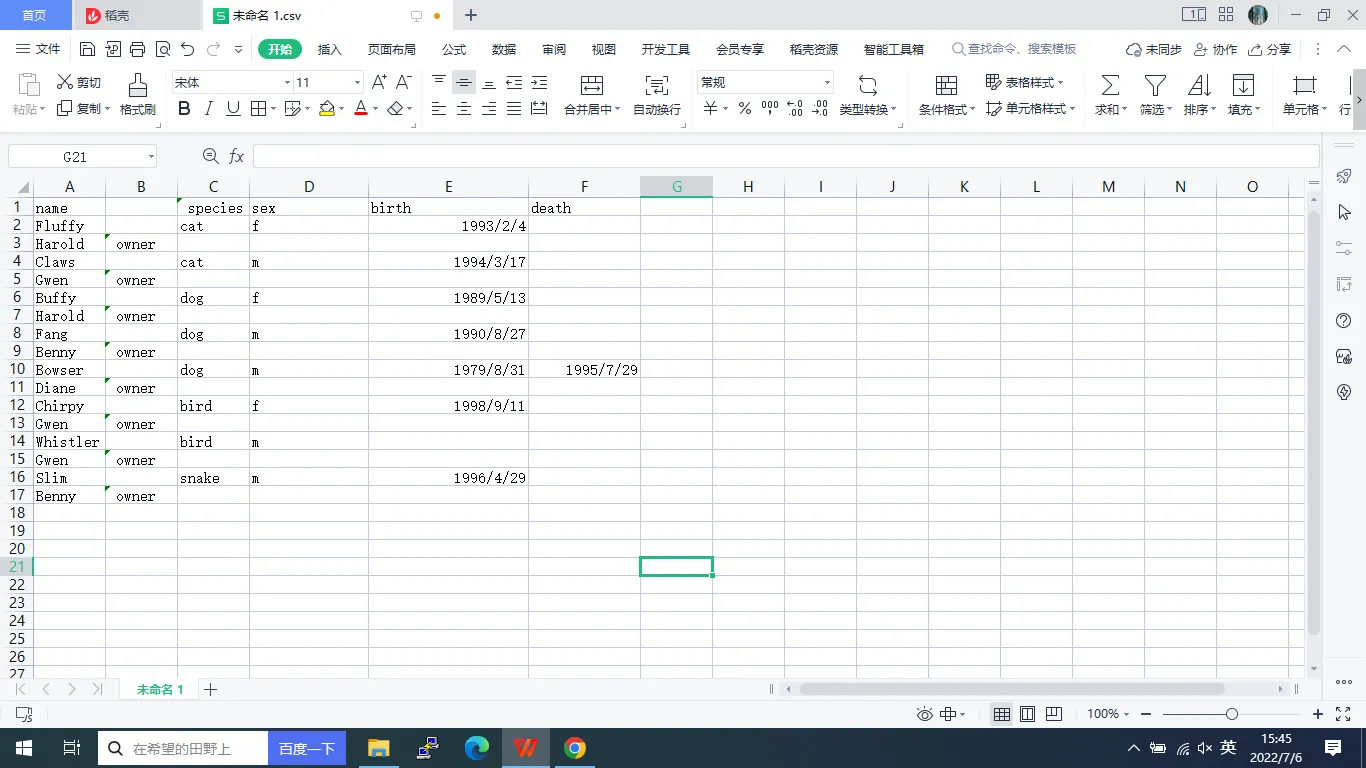Click the increase indent icon
Viewport: 1366px width, 768px height.
pyautogui.click(x=539, y=82)
